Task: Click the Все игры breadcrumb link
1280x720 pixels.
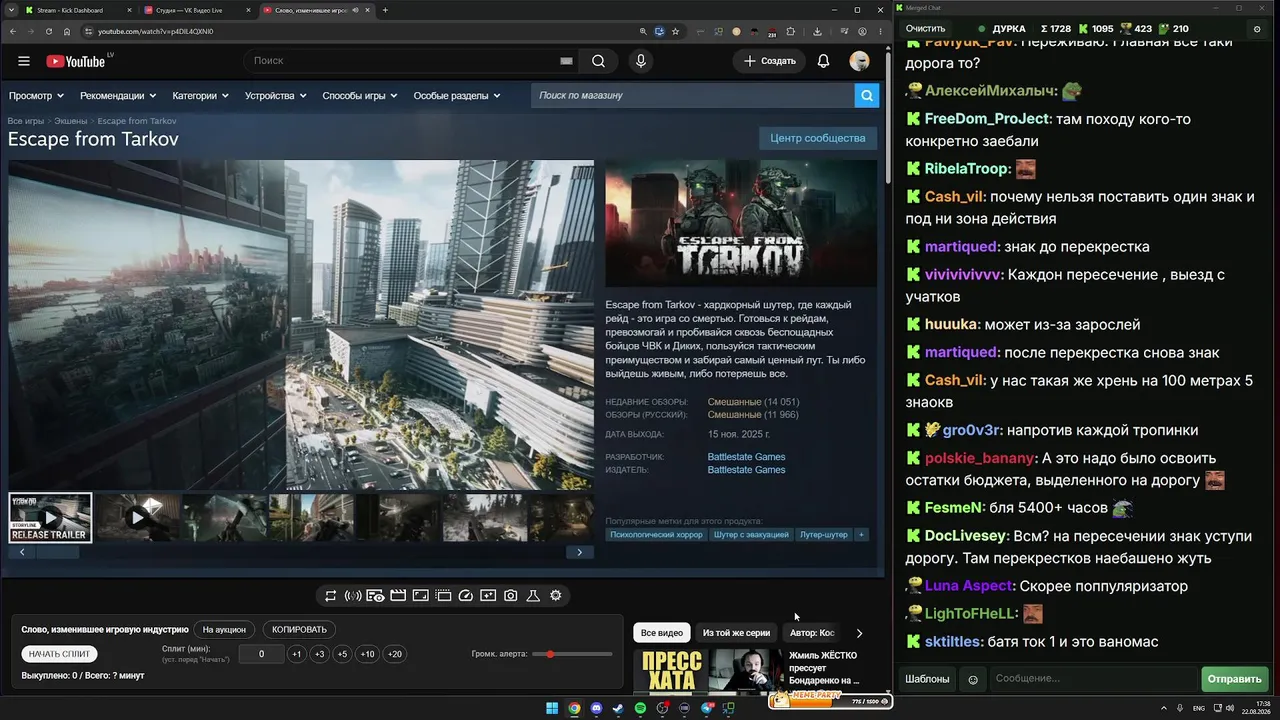Action: click(26, 121)
